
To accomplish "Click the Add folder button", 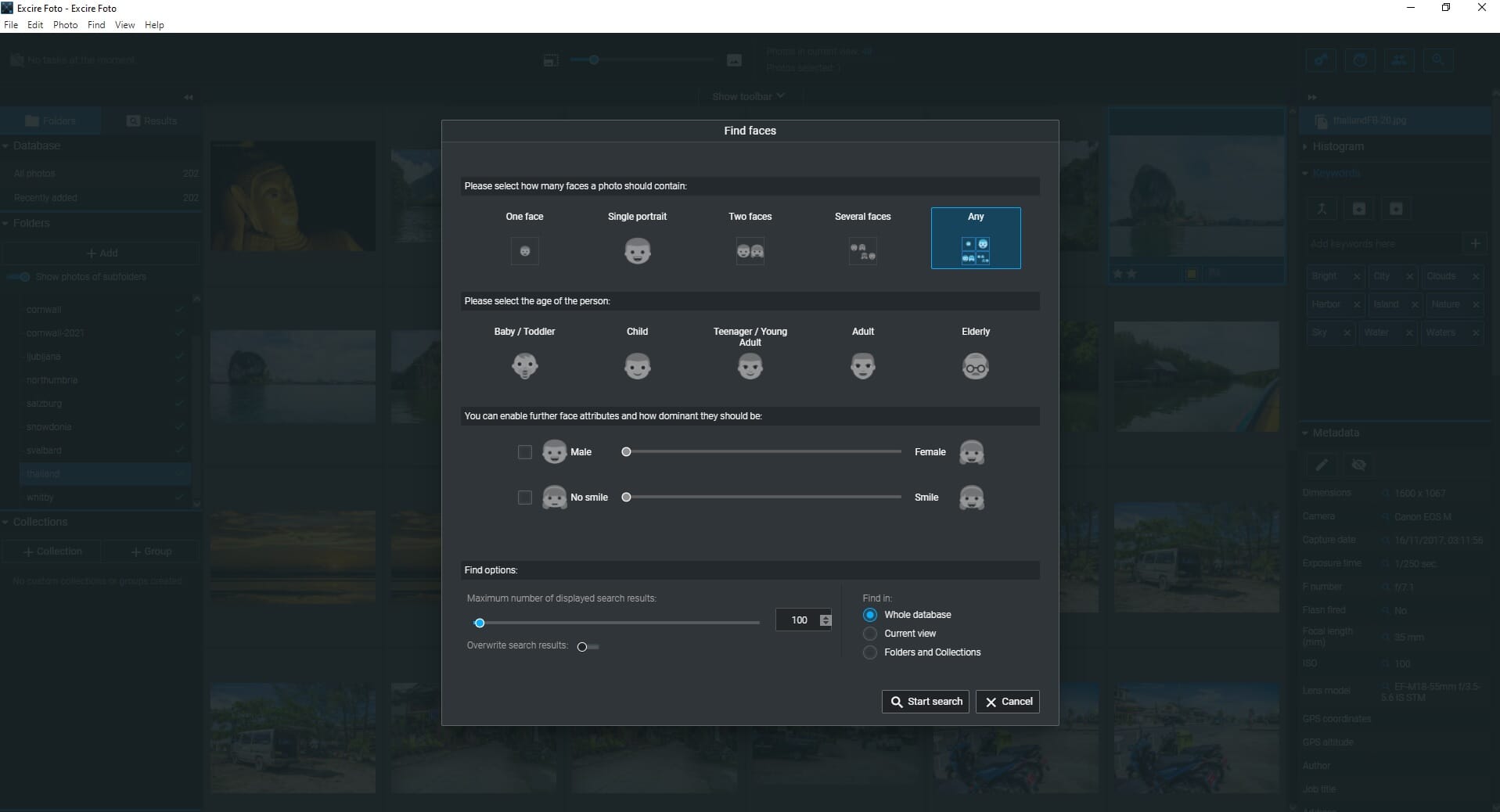I will (x=101, y=253).
